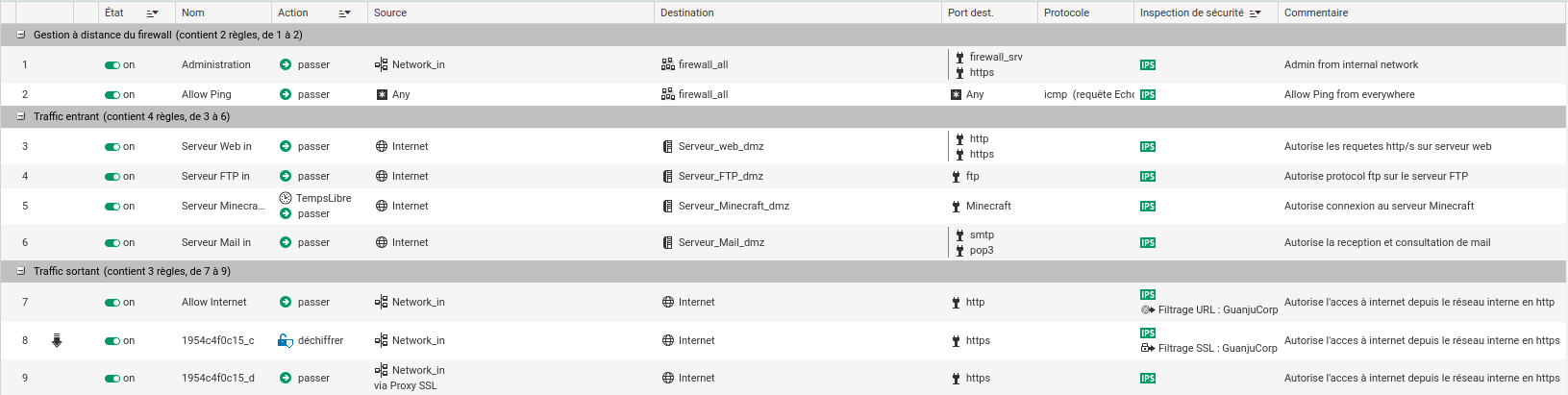1568x395 pixels.
Task: Click the decrypt padlock icon on rule 8
Action: pyautogui.click(x=285, y=340)
